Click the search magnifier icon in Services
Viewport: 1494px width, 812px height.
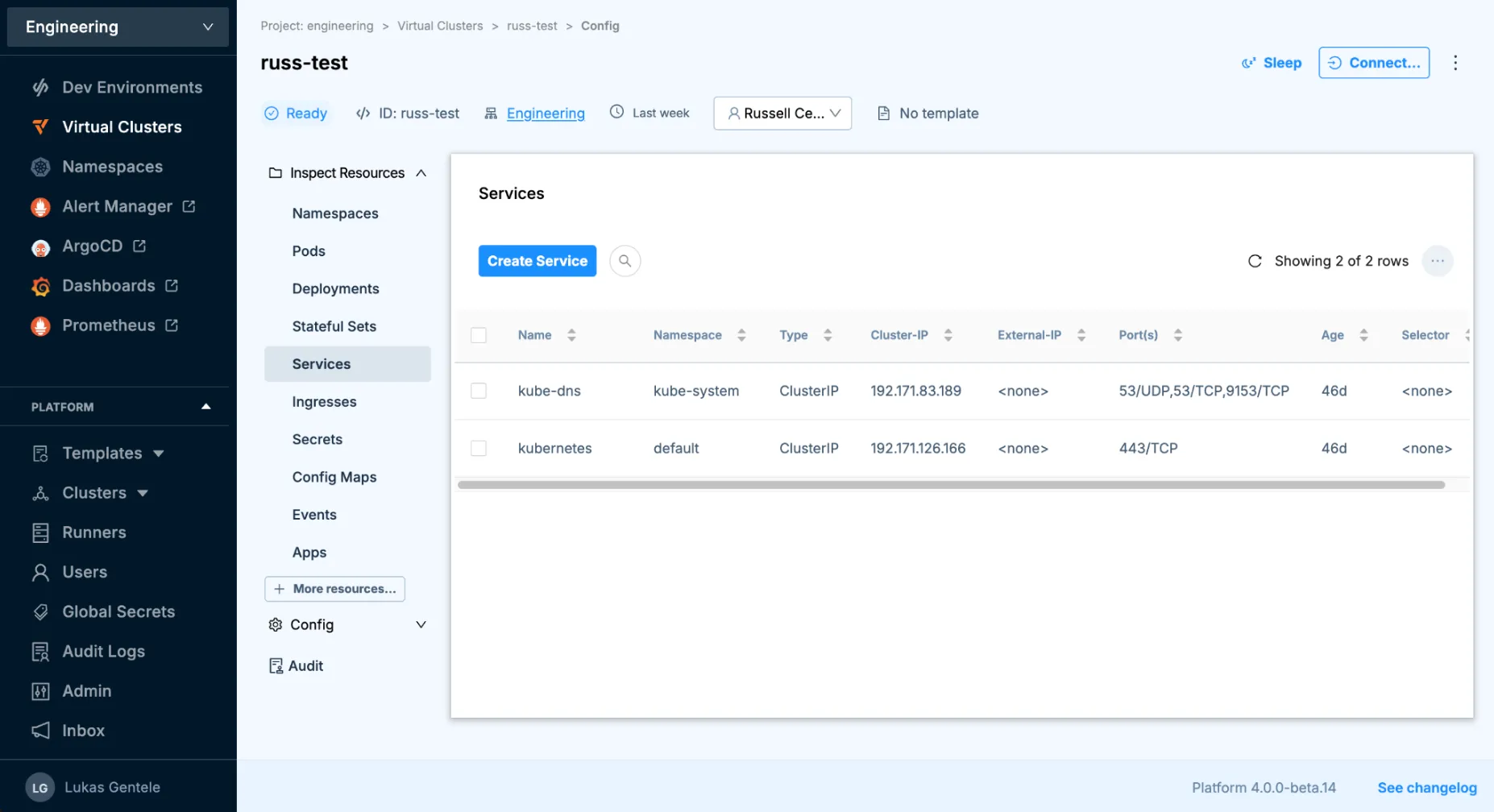coord(625,261)
